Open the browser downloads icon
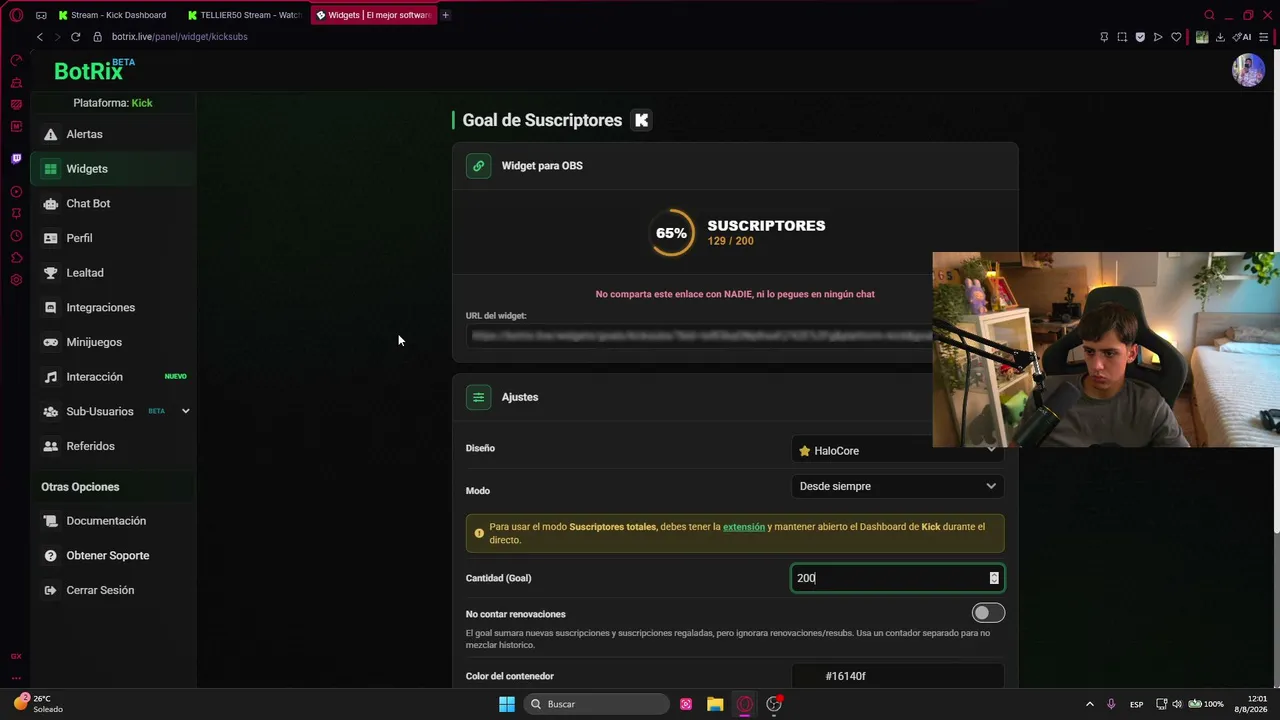 tap(1220, 37)
